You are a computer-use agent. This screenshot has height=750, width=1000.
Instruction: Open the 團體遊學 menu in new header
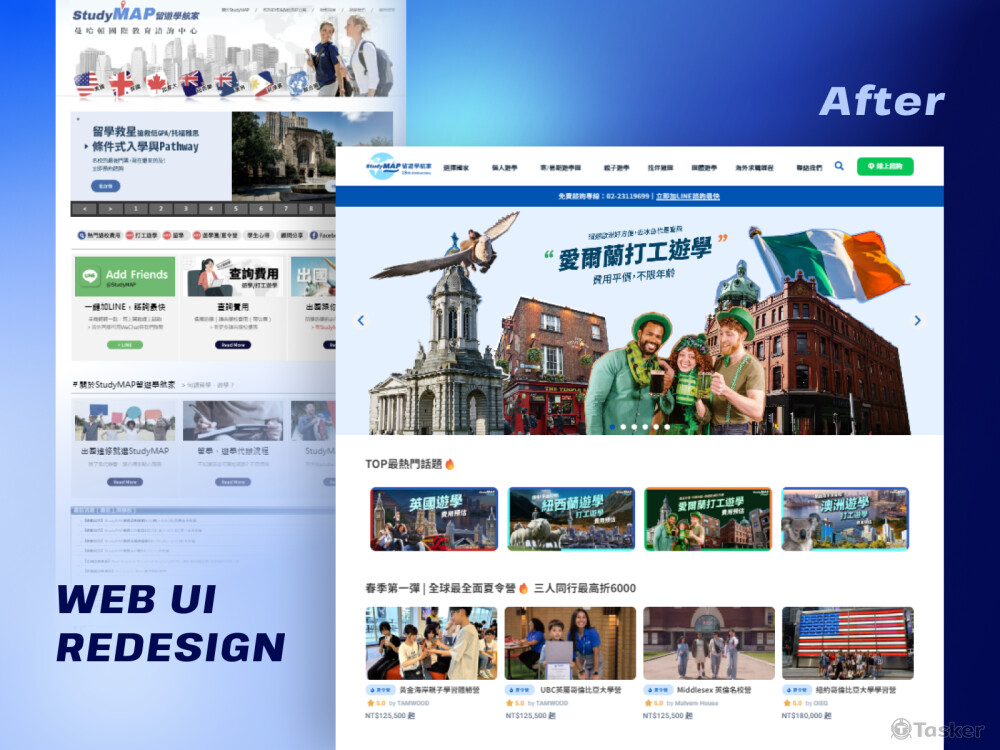[x=704, y=168]
